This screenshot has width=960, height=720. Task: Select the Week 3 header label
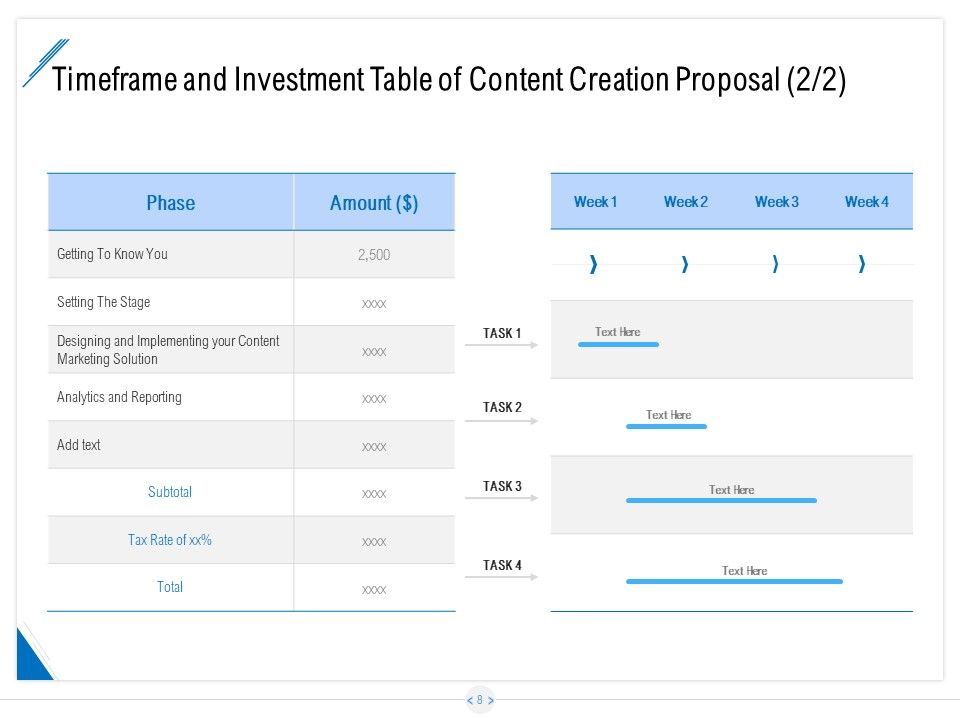coord(776,201)
